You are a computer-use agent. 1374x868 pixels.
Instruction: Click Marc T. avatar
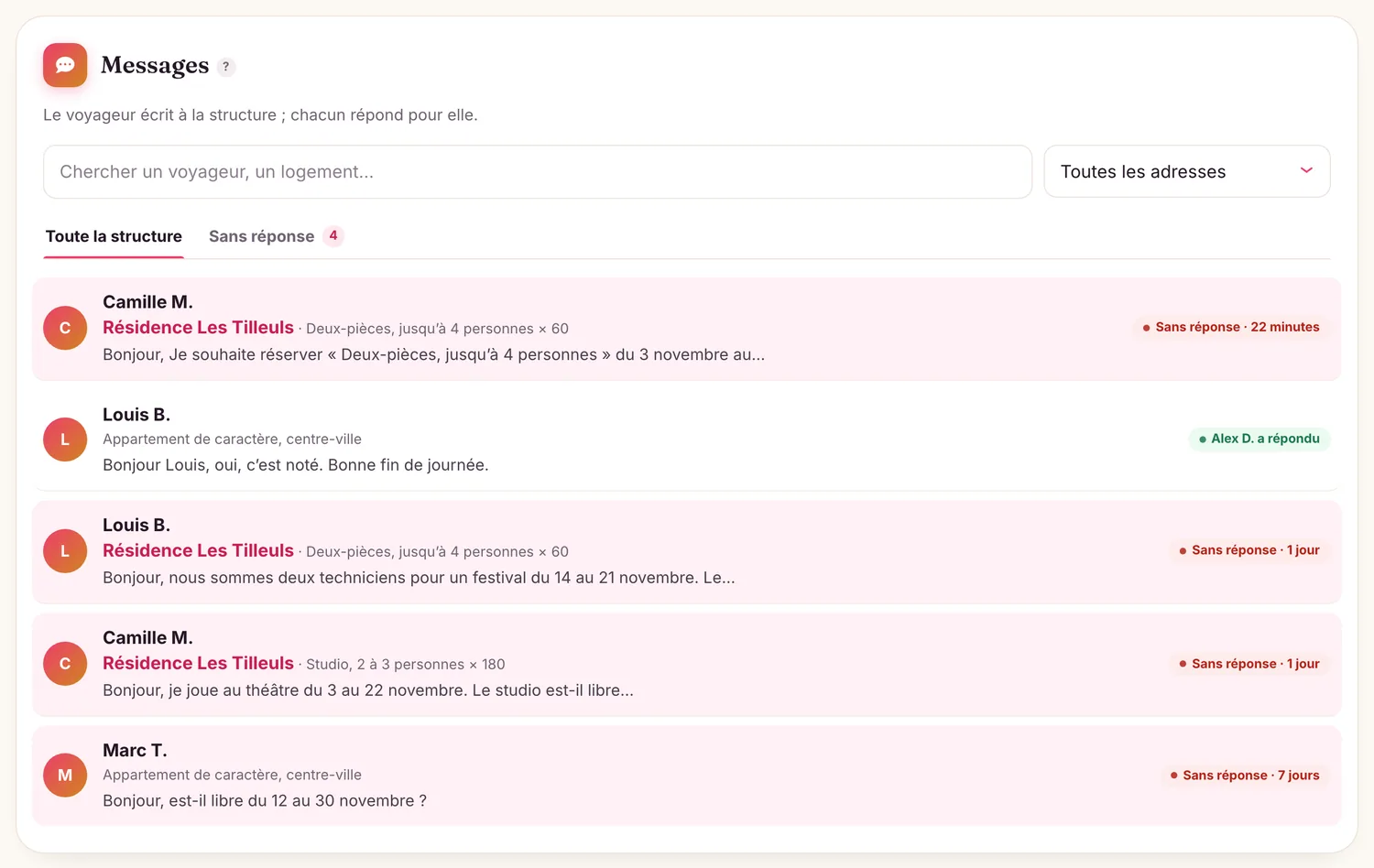click(x=65, y=775)
